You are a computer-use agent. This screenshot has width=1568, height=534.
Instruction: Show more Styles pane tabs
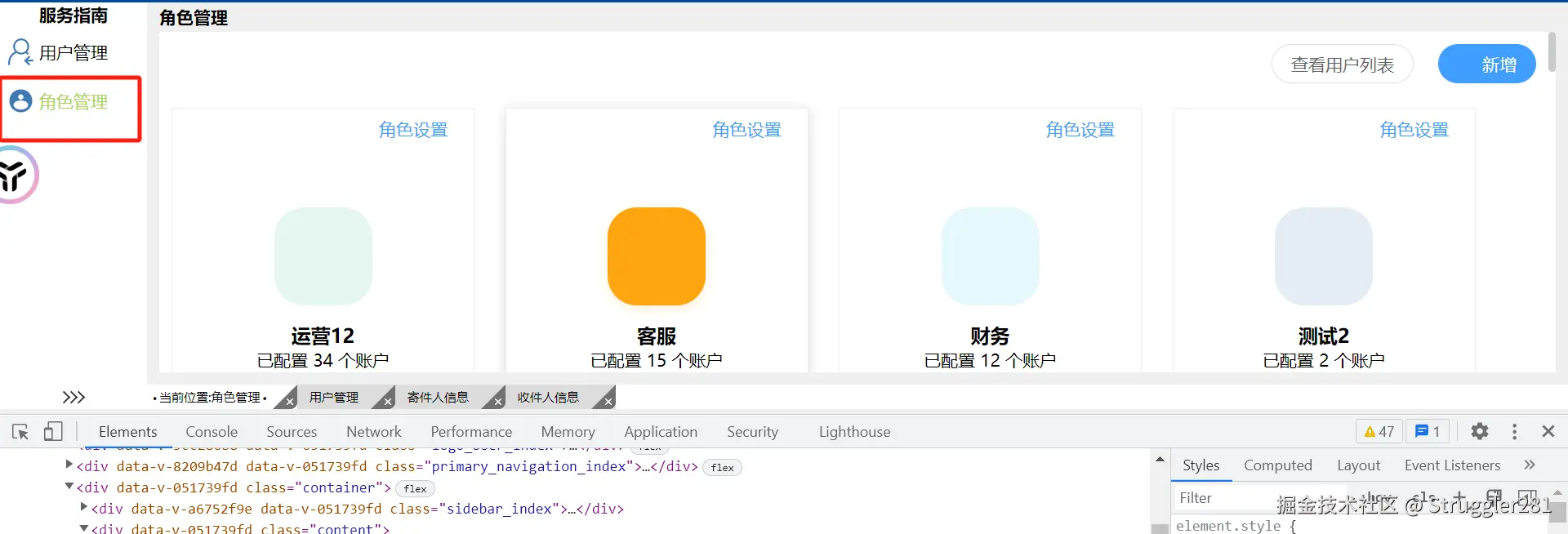pos(1529,465)
